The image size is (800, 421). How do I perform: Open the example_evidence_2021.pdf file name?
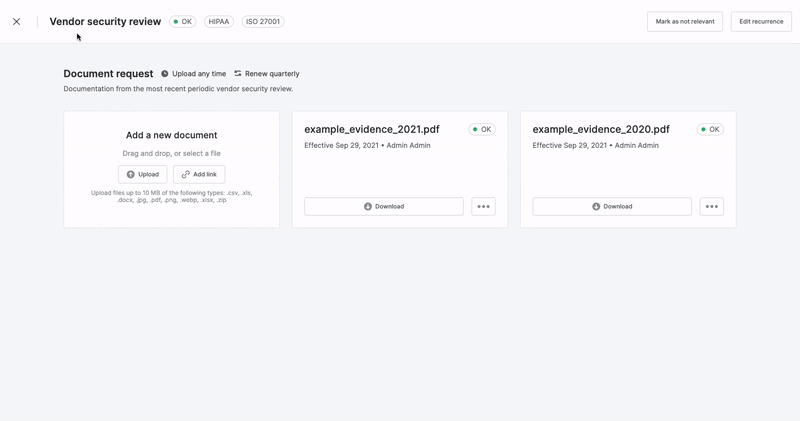click(372, 130)
